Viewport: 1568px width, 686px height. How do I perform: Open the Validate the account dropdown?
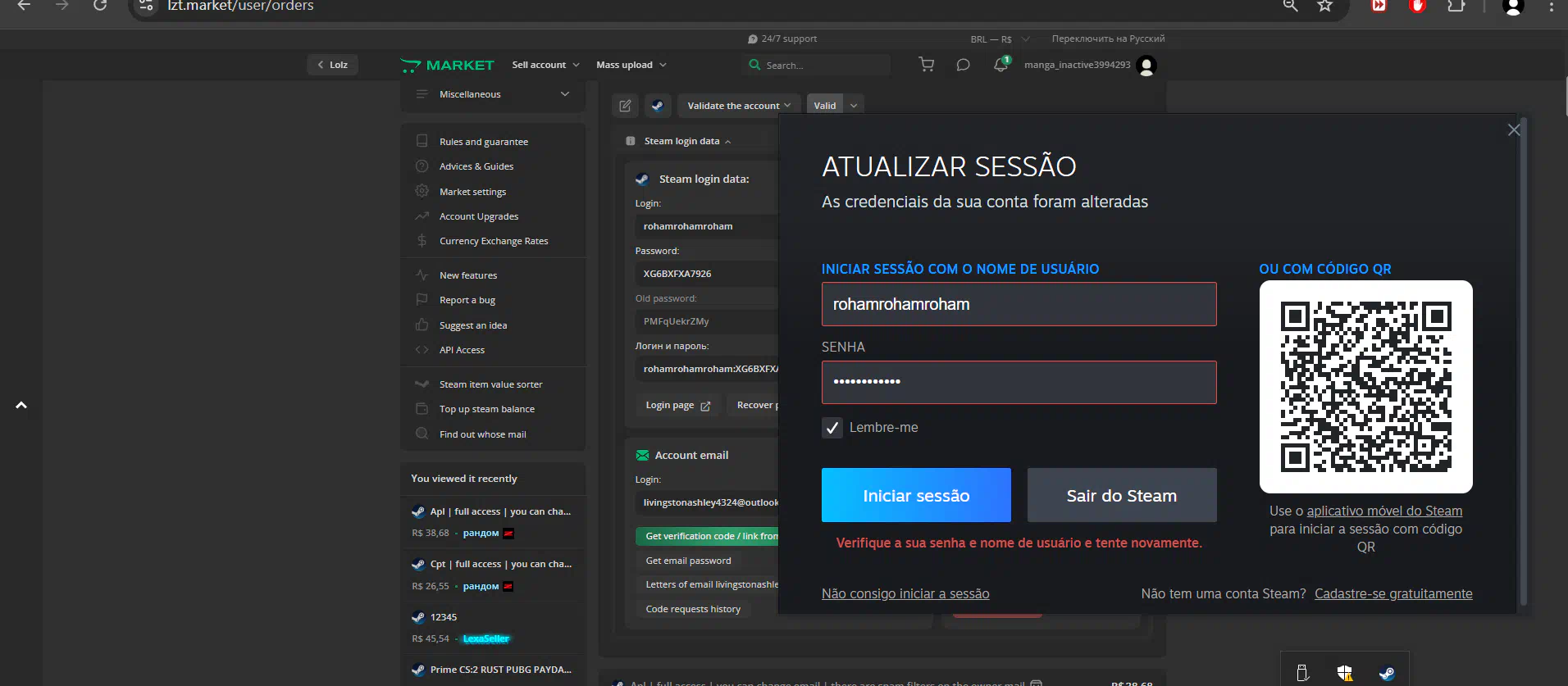[739, 106]
